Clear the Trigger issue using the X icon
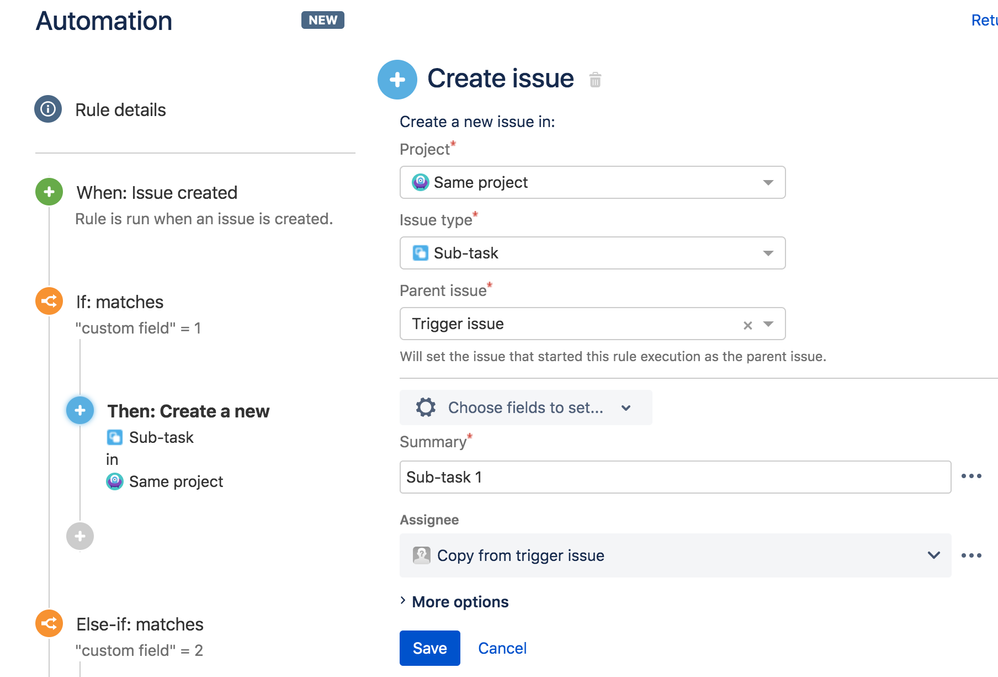Image resolution: width=998 pixels, height=677 pixels. pos(747,323)
